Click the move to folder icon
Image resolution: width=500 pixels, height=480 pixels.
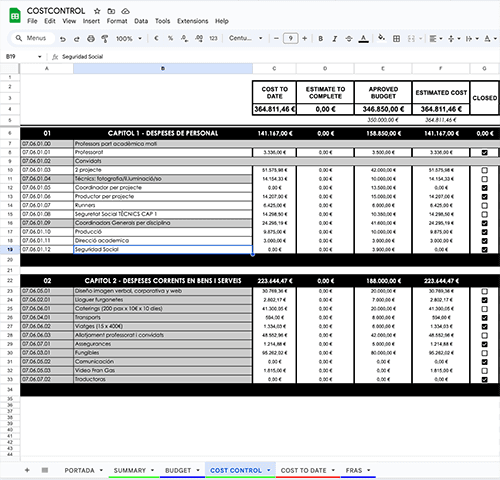pyautogui.click(x=111, y=11)
